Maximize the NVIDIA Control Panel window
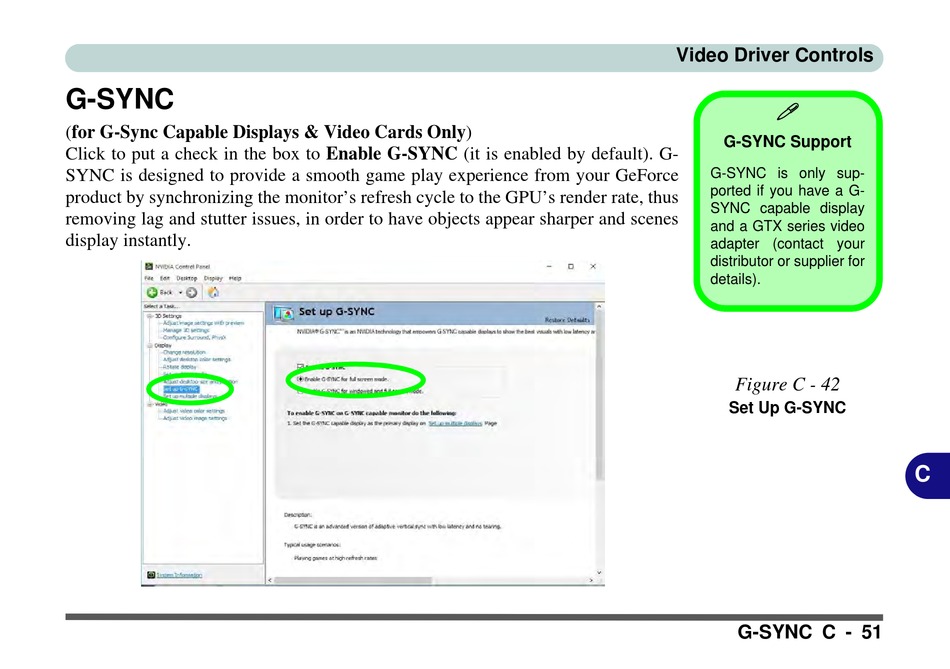 (571, 267)
